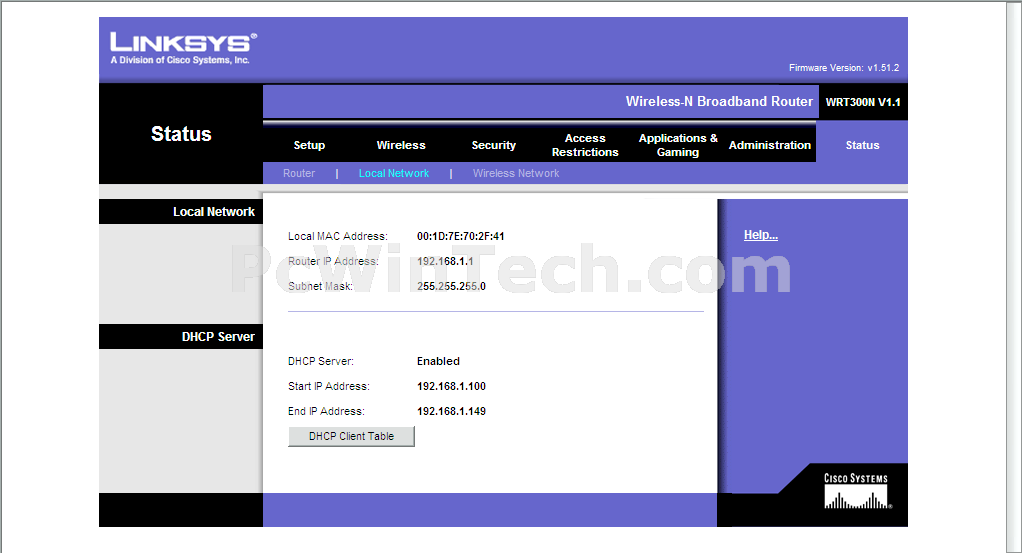The image size is (1022, 553).
Task: Click the WRT300N V1.1 model label
Action: (862, 102)
